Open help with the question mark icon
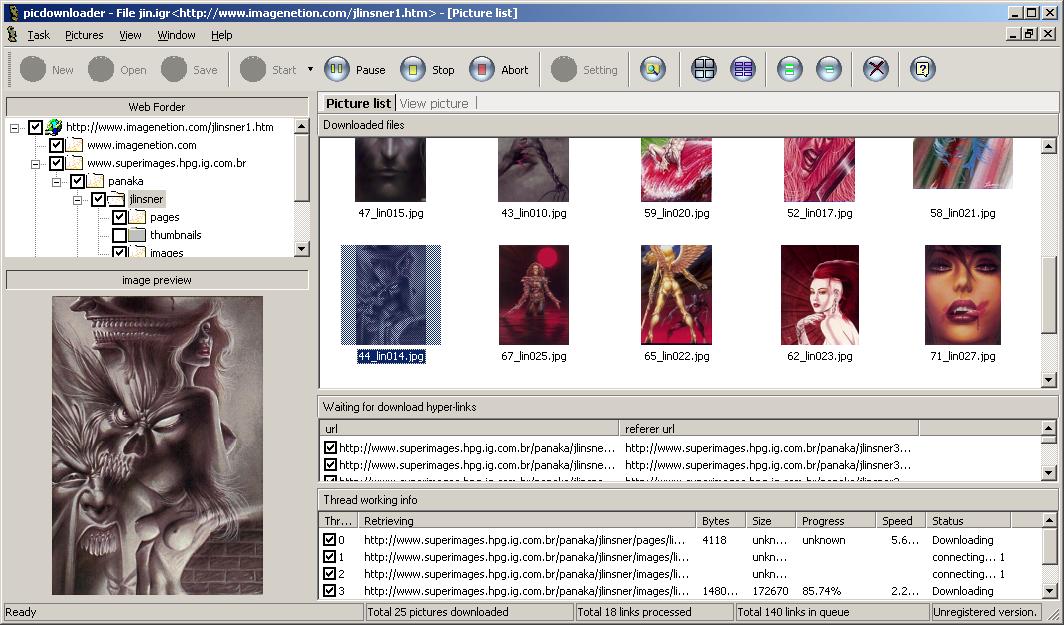1064x625 pixels. tap(923, 69)
